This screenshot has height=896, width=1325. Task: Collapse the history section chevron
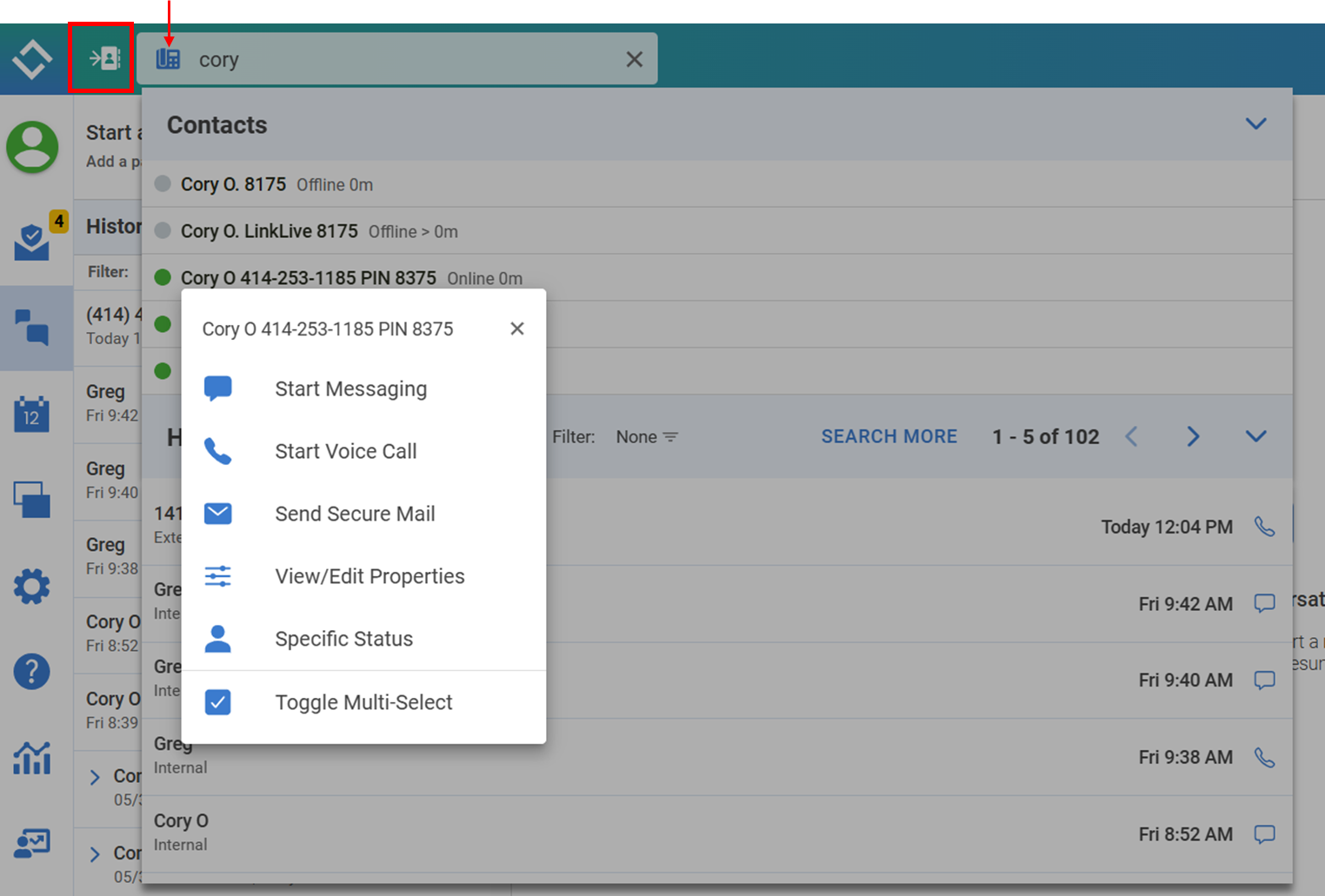click(1255, 436)
